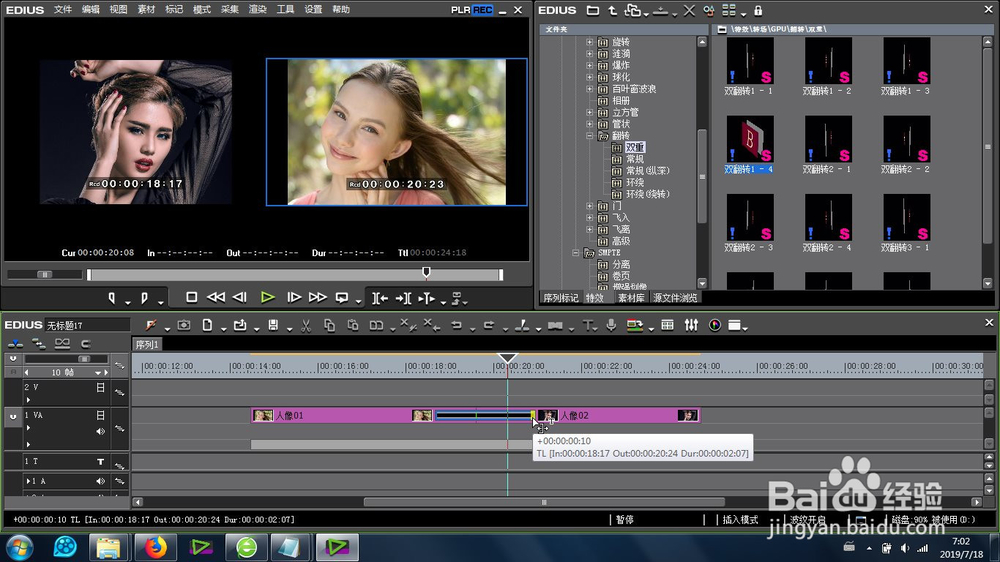The image size is (1000, 562).
Task: Click the Play button in the player
Action: (x=268, y=297)
